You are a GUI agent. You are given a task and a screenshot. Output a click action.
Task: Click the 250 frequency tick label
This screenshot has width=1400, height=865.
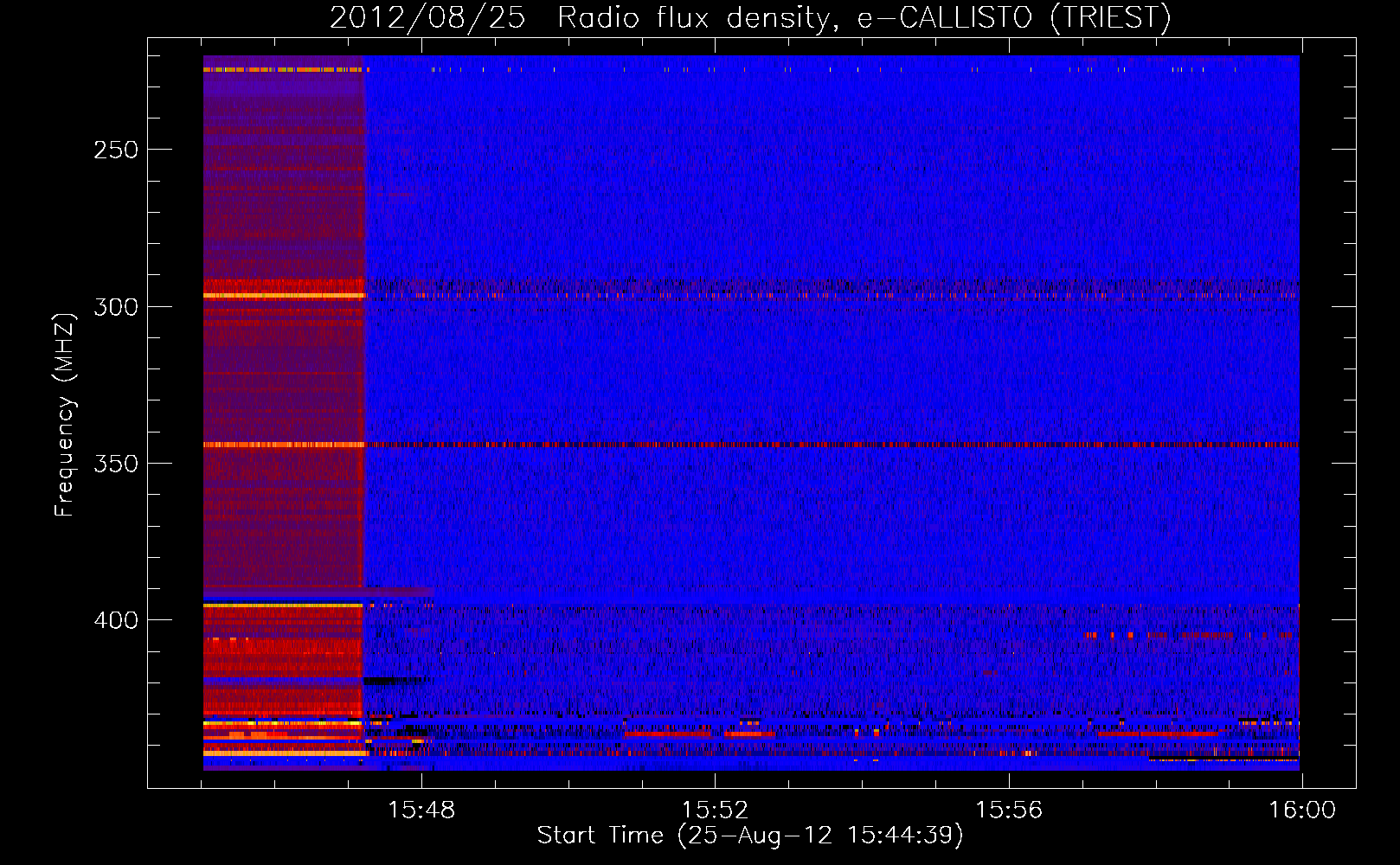coord(116,150)
